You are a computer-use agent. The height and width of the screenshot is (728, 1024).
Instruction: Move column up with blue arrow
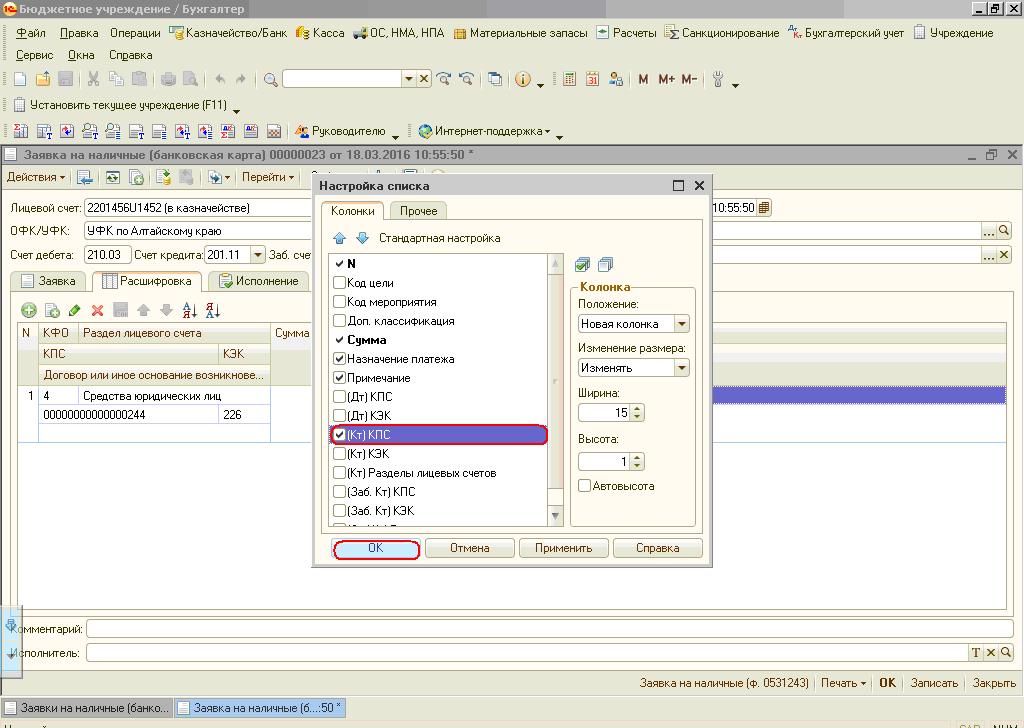pos(340,238)
